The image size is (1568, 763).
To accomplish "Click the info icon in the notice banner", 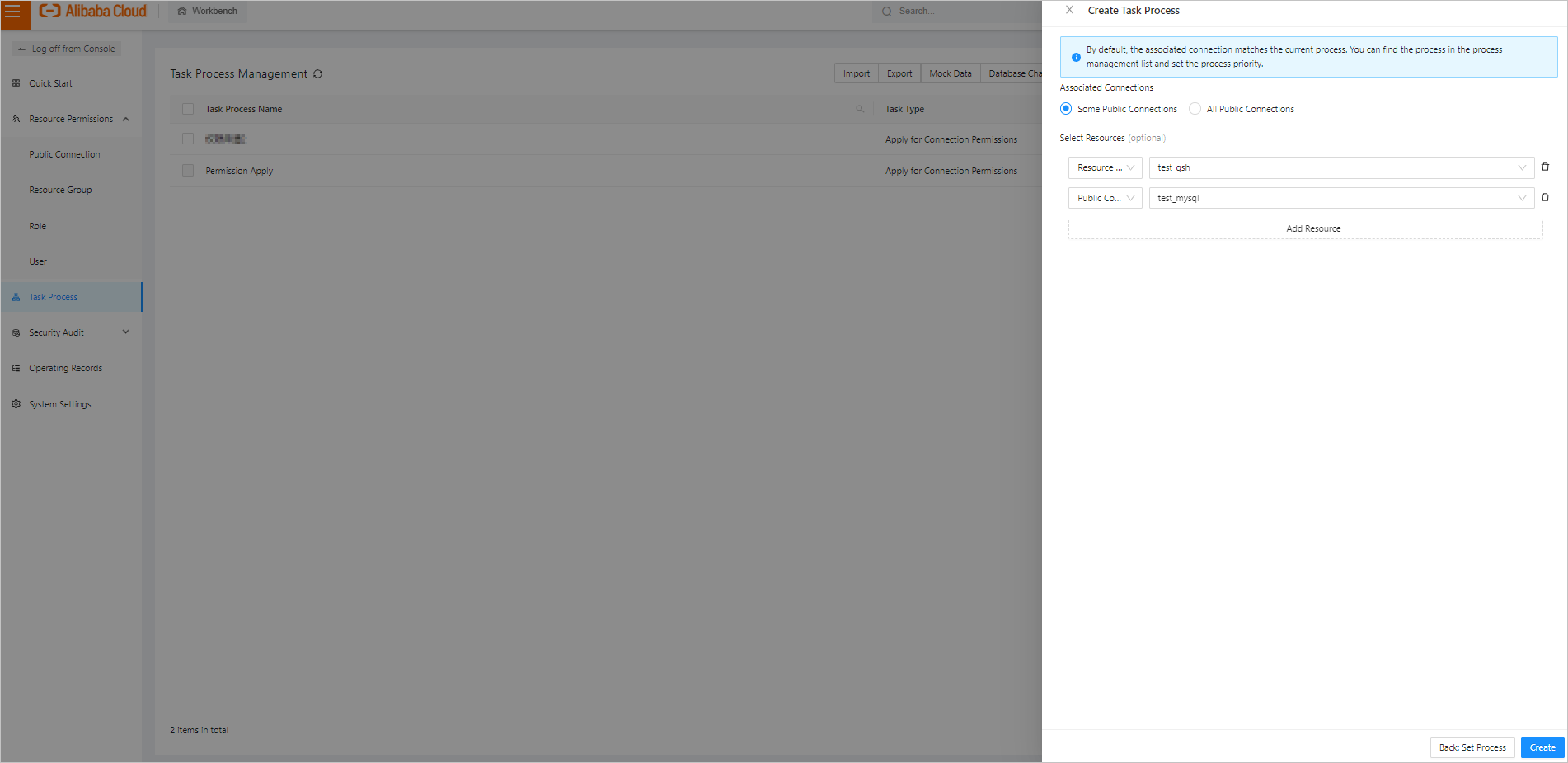I will [1076, 57].
